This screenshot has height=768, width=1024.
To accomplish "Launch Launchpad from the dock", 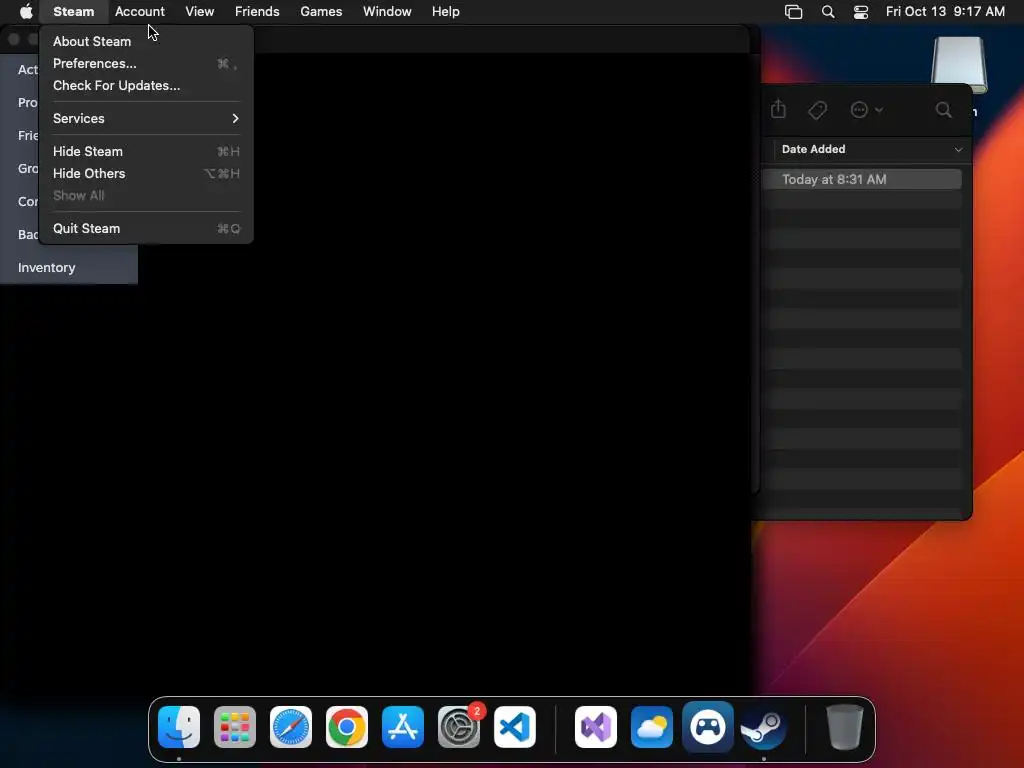I will point(235,727).
